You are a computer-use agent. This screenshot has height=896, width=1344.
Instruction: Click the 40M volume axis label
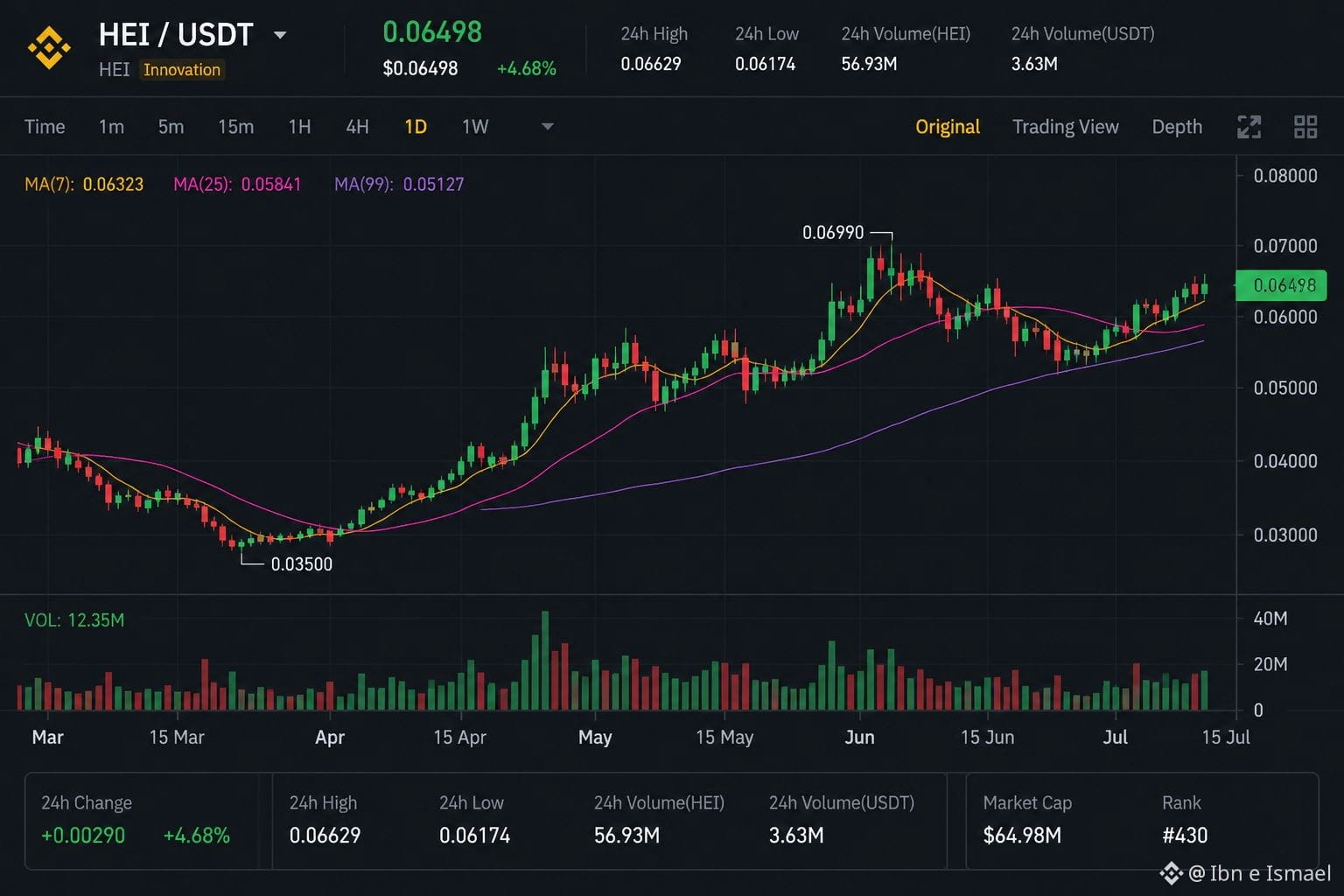point(1270,619)
